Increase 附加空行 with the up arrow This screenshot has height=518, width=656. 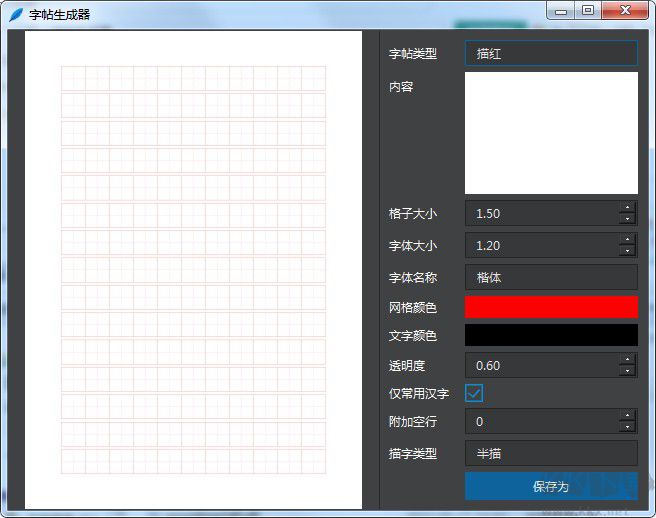[x=627, y=415]
